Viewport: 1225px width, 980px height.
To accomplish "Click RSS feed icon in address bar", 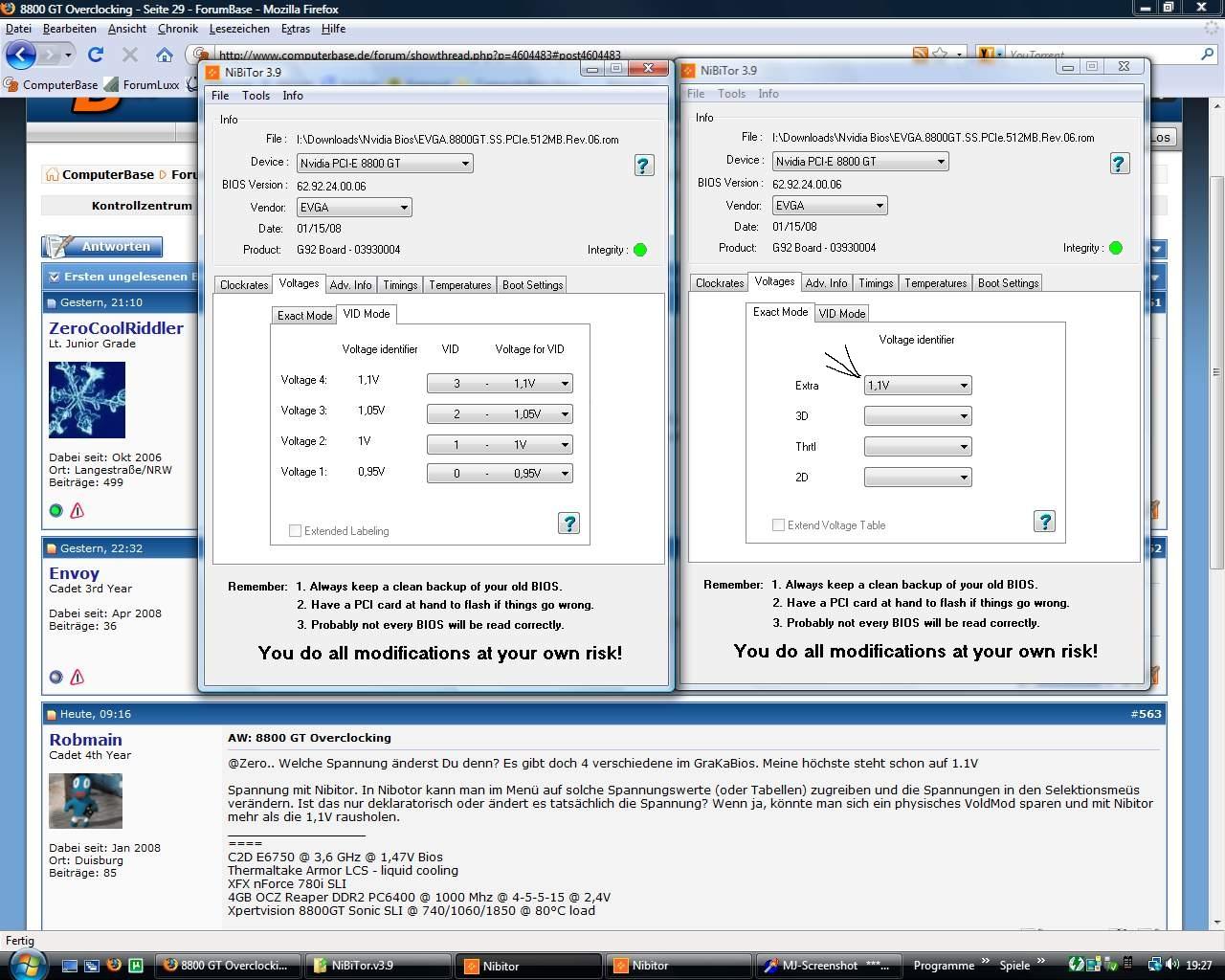I will [x=920, y=55].
